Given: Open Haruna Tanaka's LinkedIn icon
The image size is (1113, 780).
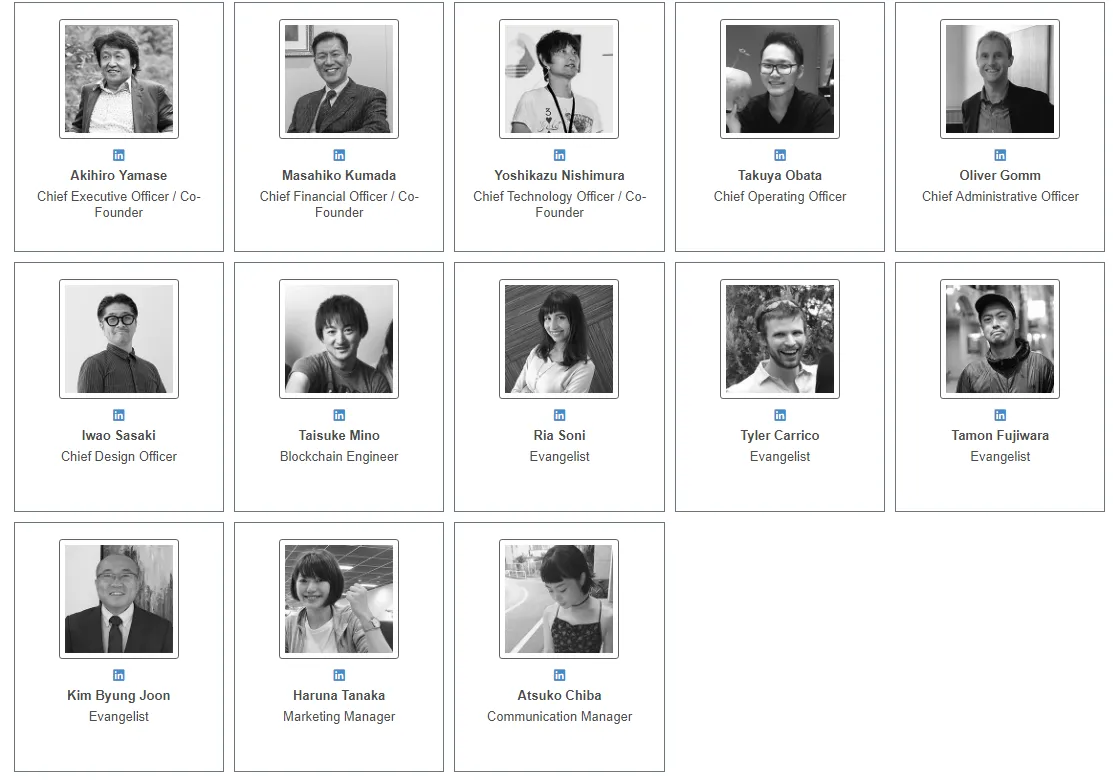Looking at the screenshot, I should pos(339,675).
